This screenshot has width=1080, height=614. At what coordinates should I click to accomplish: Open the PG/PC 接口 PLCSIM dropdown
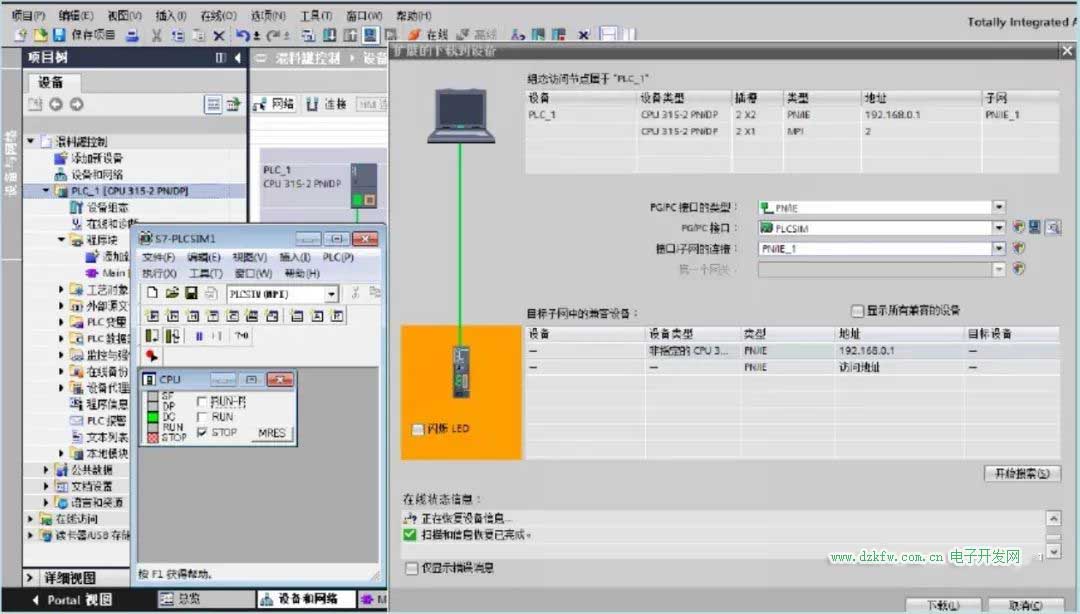pyautogui.click(x=999, y=227)
